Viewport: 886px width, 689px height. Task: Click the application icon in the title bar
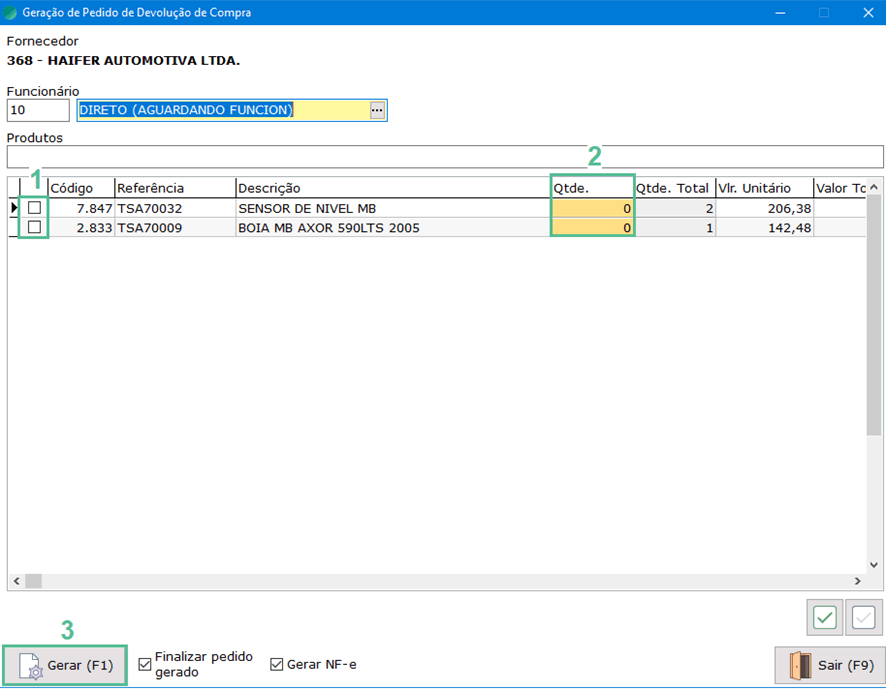(11, 13)
